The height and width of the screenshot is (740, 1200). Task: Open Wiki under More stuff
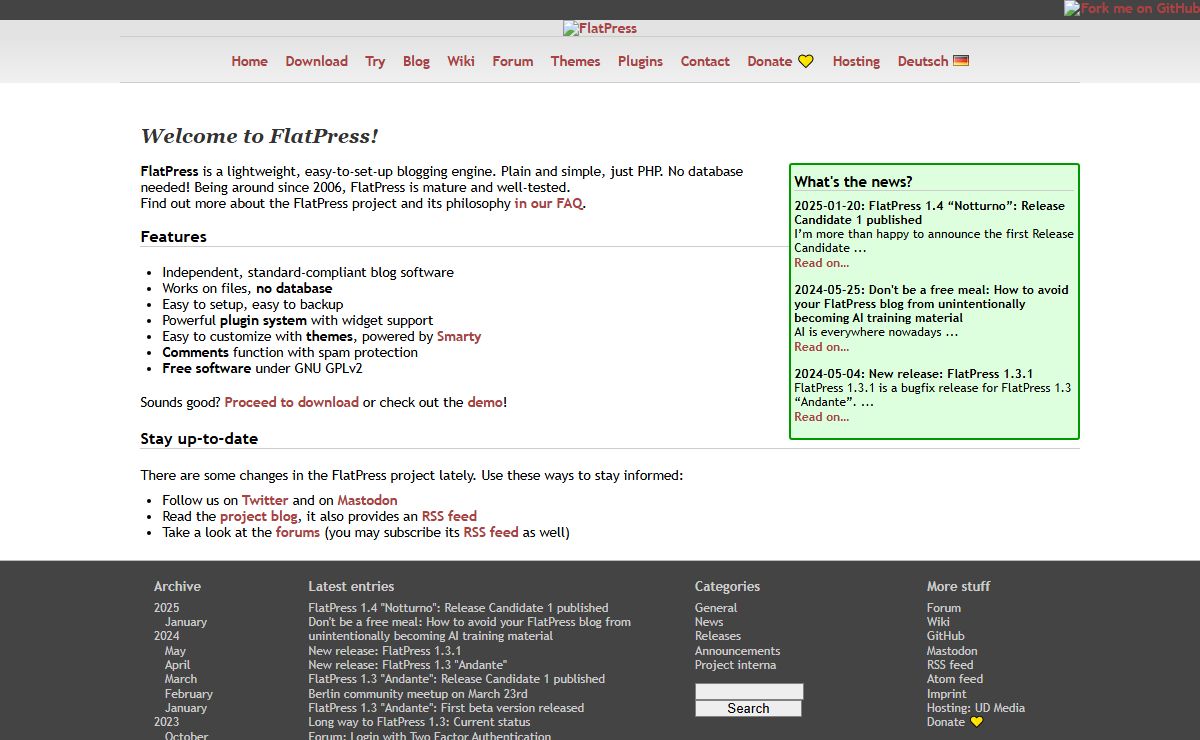click(x=938, y=622)
